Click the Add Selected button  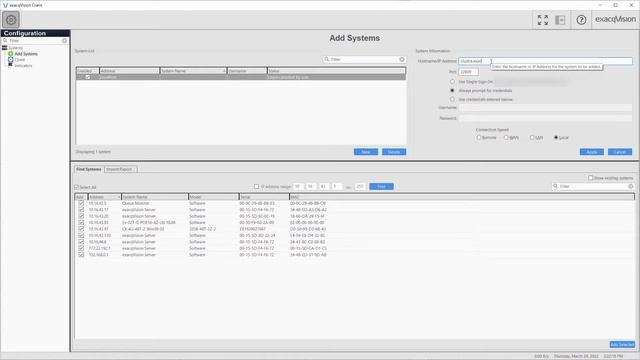click(622, 345)
